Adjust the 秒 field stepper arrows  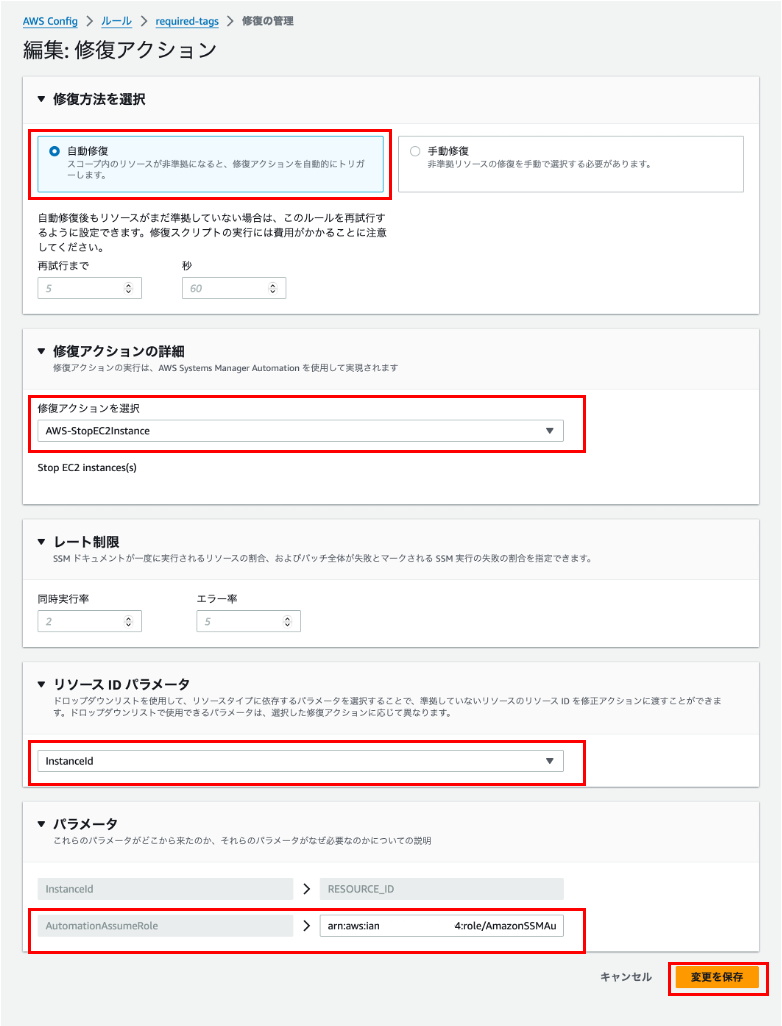(x=273, y=288)
